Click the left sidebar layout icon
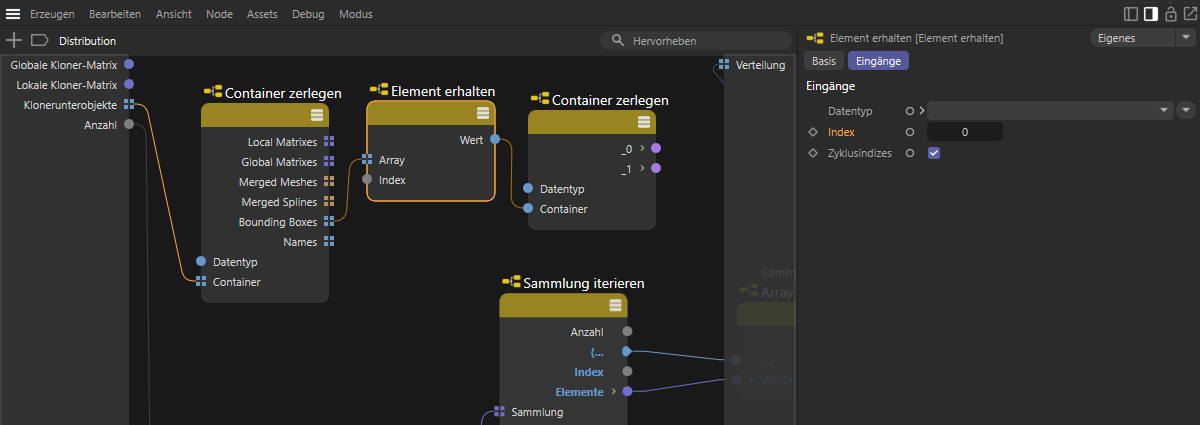The height and width of the screenshot is (425, 1200). click(1131, 14)
